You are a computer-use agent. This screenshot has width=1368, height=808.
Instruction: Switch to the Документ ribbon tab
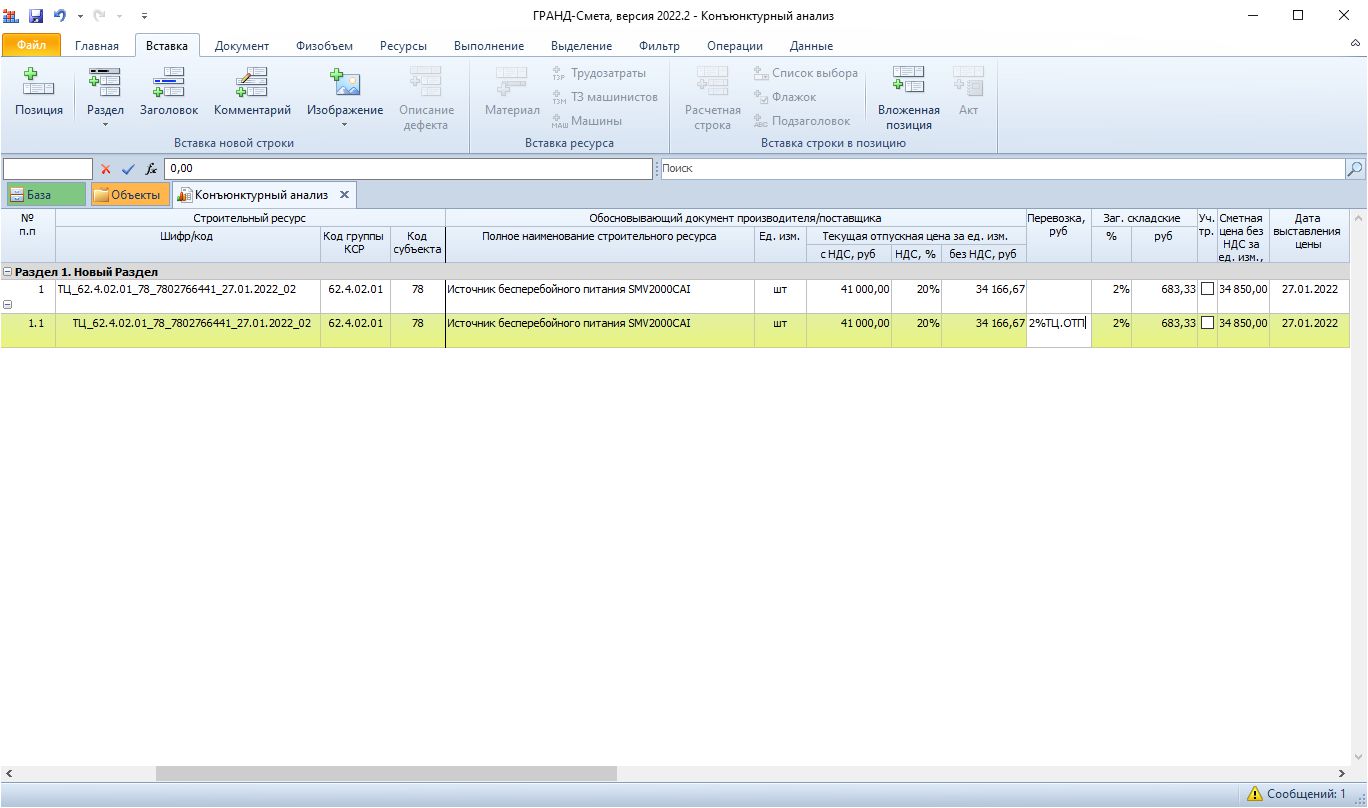click(x=241, y=46)
